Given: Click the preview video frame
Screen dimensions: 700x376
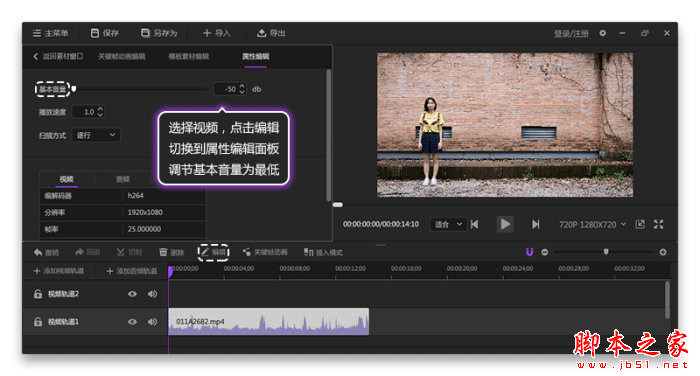Looking at the screenshot, I should (x=505, y=125).
